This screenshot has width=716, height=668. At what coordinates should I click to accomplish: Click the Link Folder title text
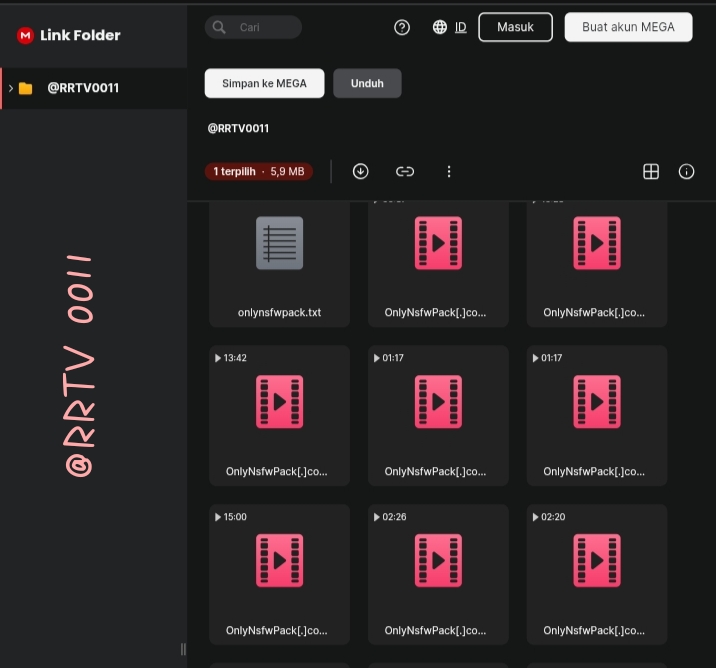coord(80,35)
